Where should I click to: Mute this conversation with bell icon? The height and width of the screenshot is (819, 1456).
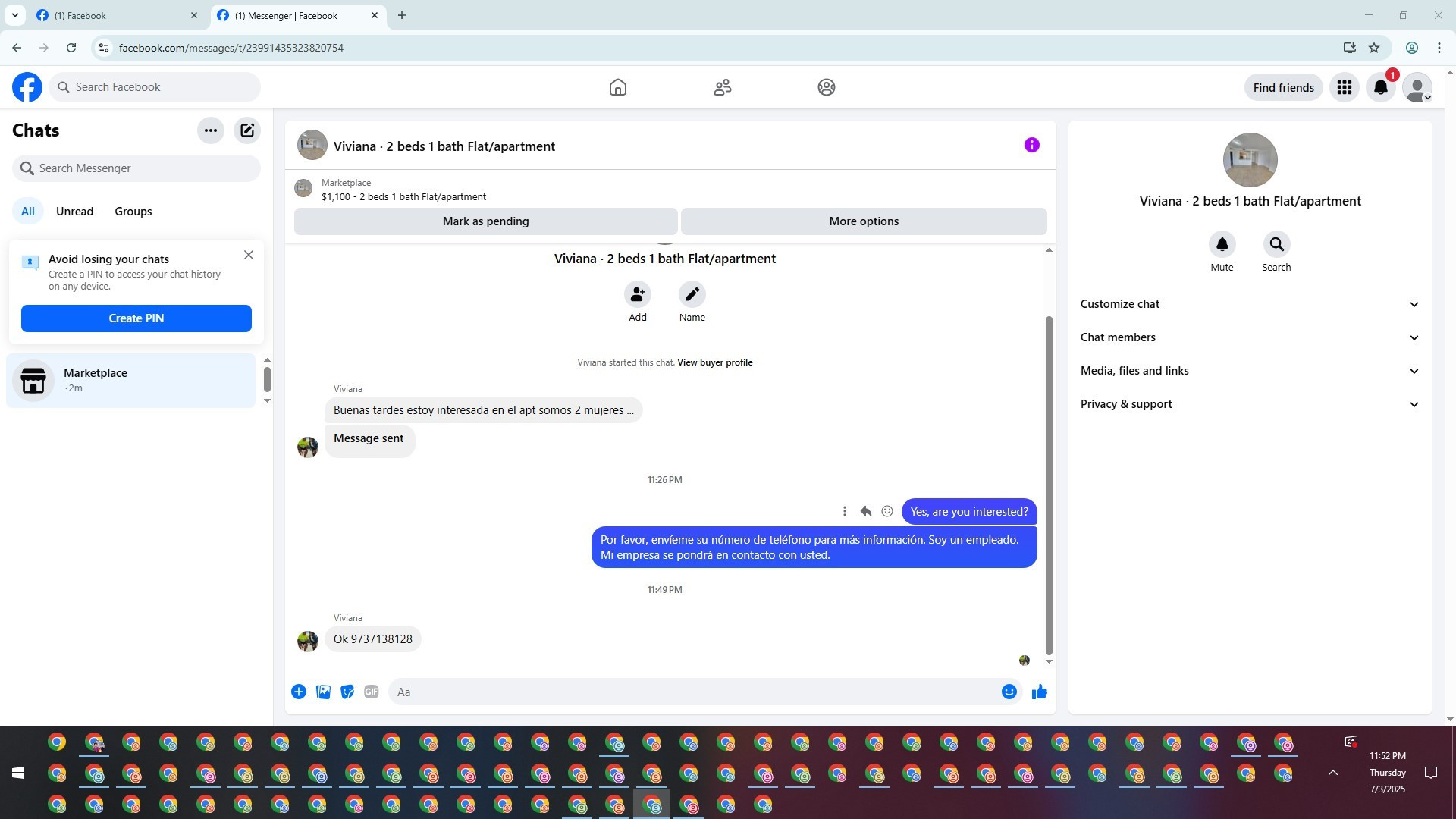tap(1222, 244)
